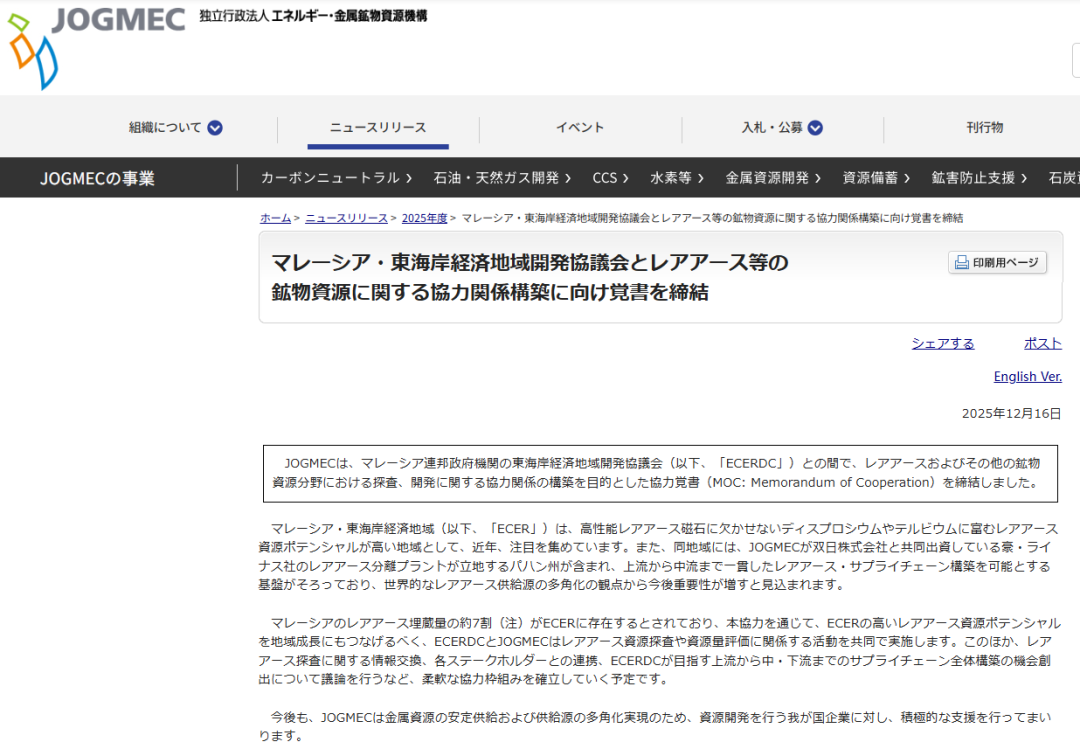1080x749 pixels.
Task: Click the ポスト link
Action: pyautogui.click(x=1042, y=343)
